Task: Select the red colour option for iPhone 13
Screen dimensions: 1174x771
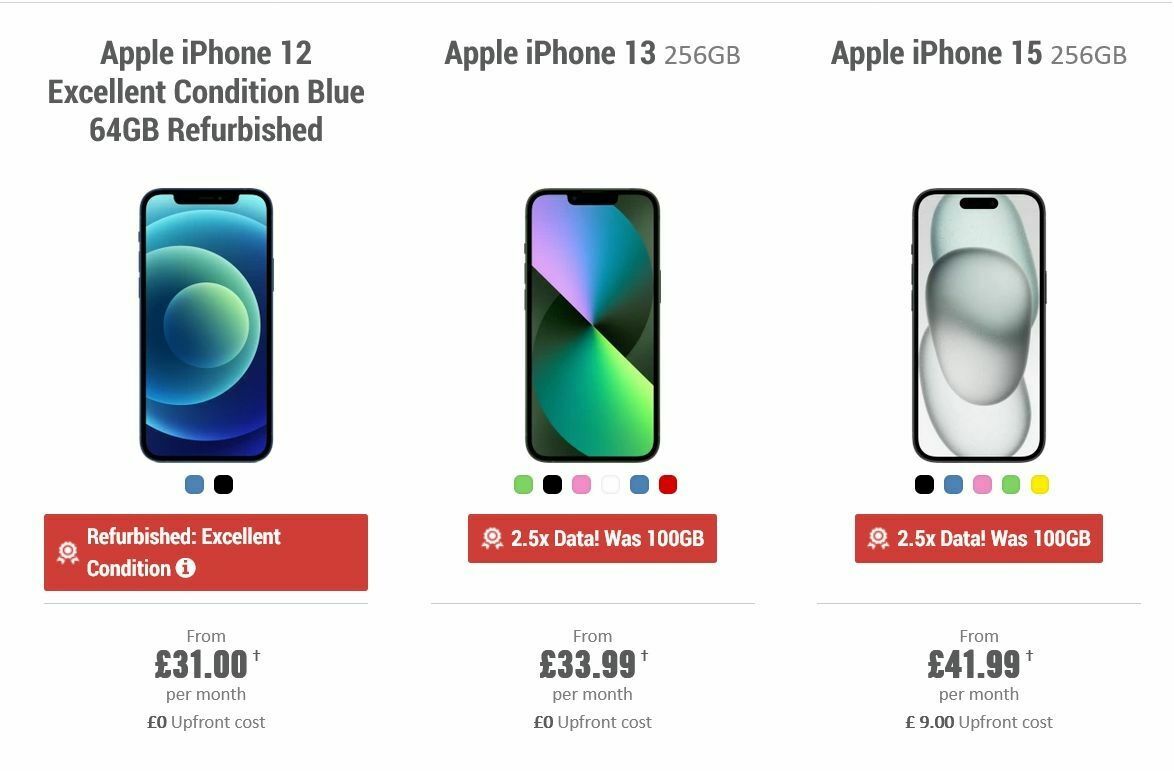Action: [x=667, y=484]
